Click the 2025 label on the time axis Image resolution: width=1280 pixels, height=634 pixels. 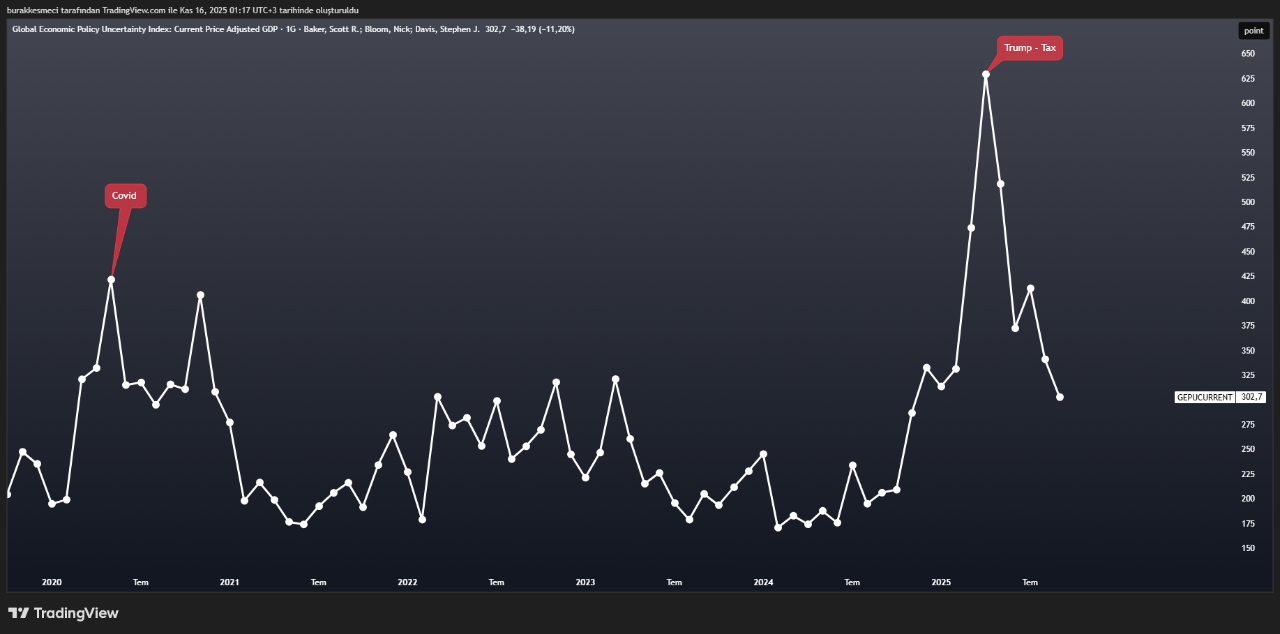941,582
